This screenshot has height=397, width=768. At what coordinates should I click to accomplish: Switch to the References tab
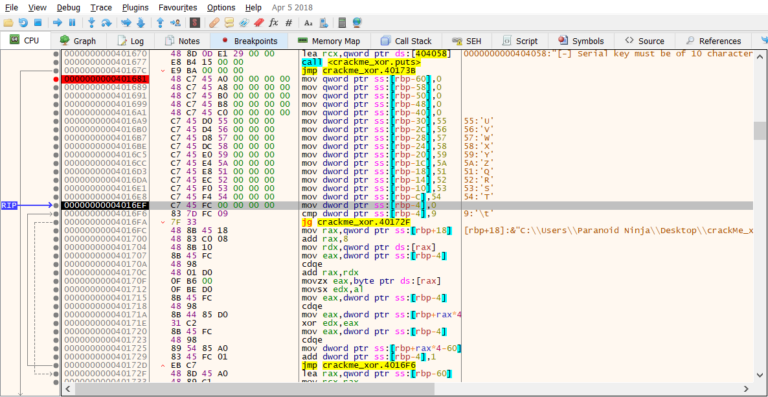coord(713,41)
